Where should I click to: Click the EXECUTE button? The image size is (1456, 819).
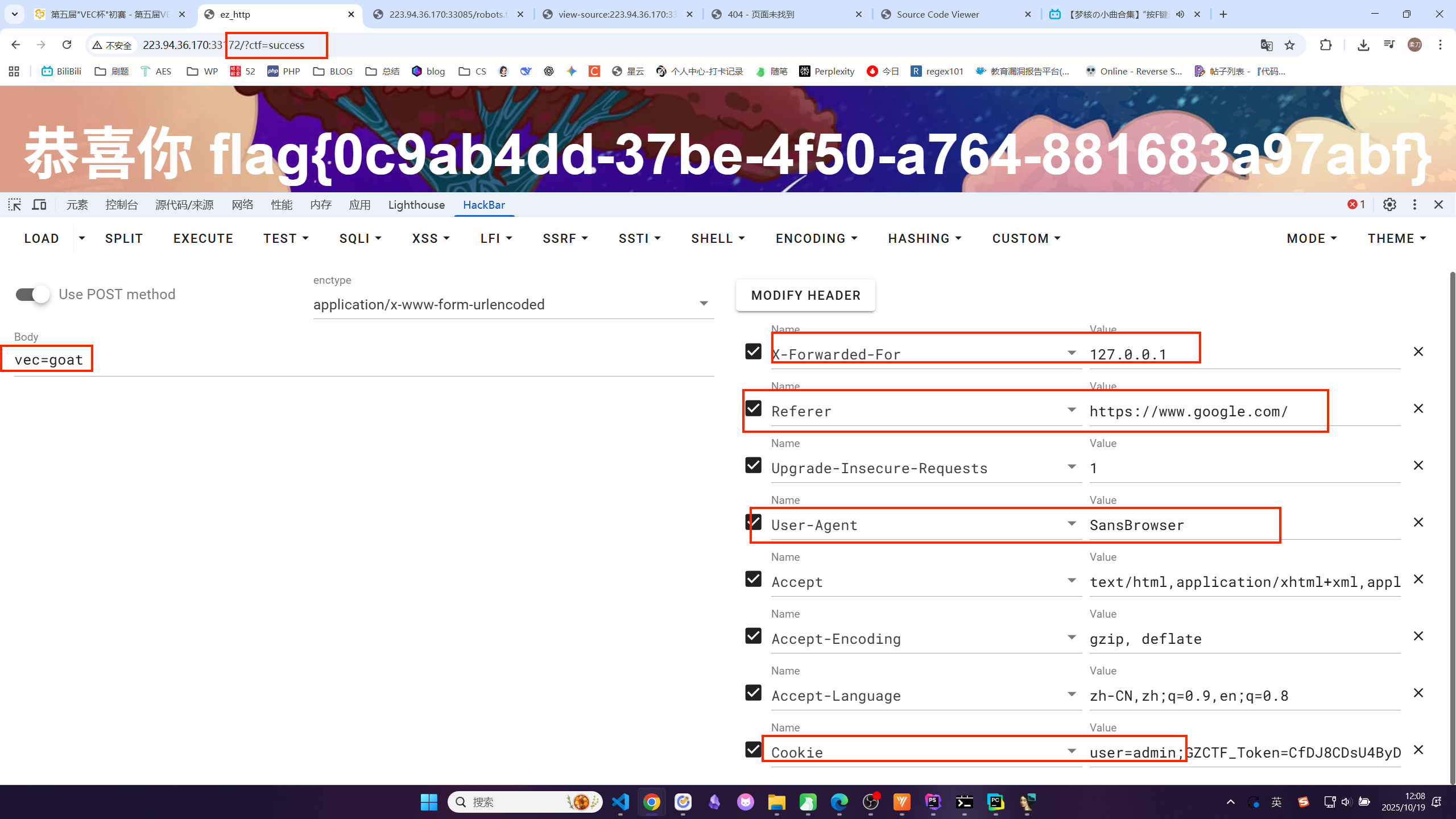click(203, 239)
